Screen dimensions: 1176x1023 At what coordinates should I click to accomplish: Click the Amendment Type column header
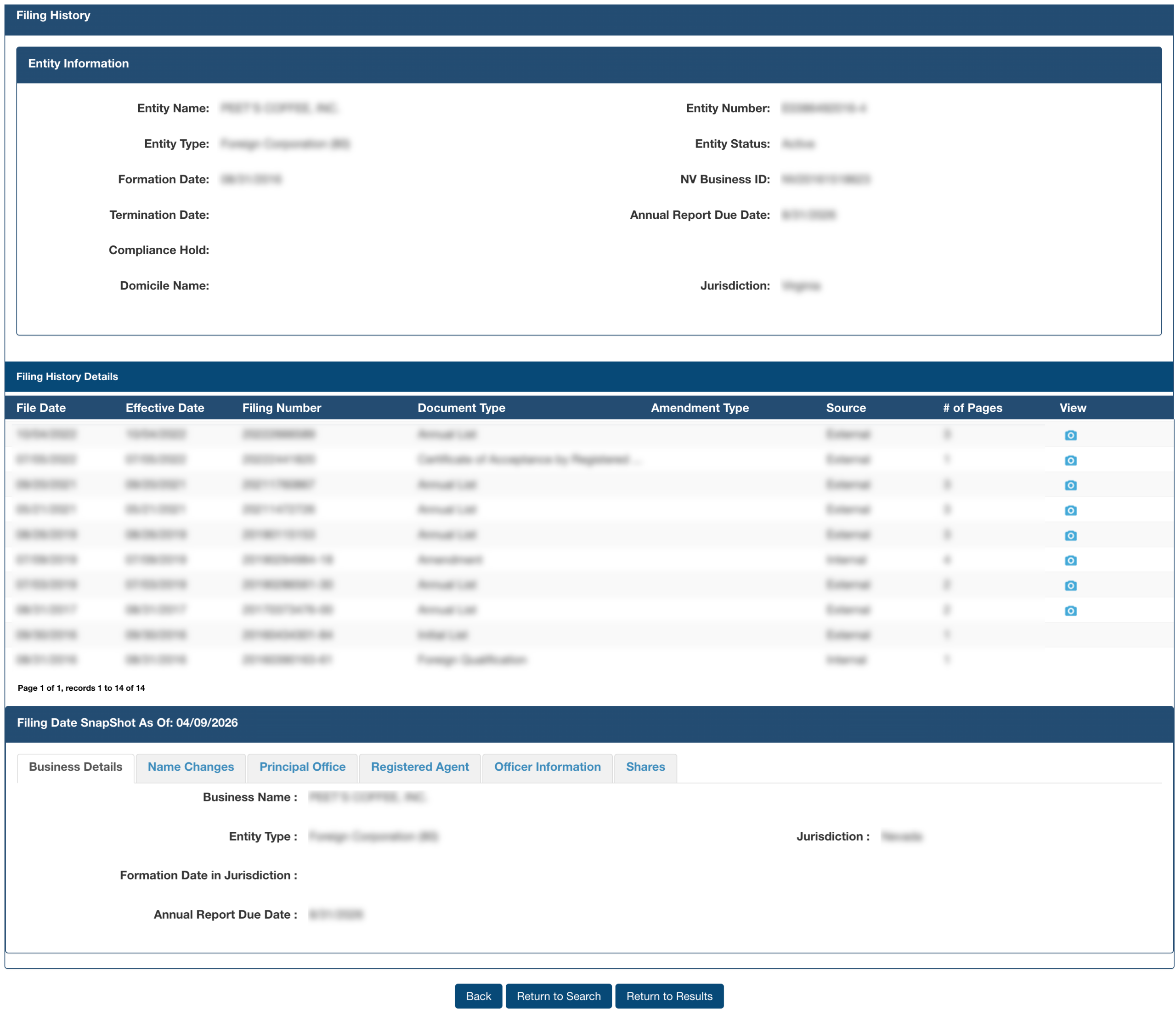pyautogui.click(x=700, y=408)
